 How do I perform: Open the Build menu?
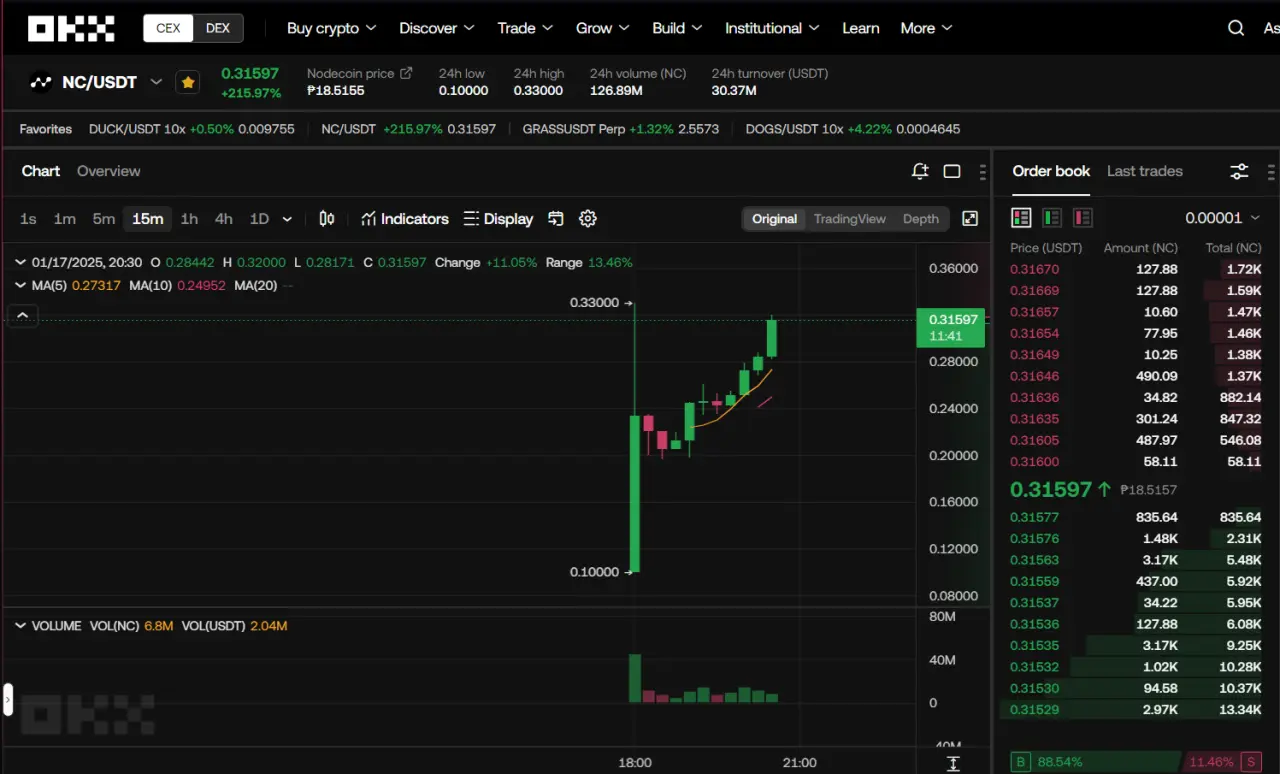click(677, 28)
